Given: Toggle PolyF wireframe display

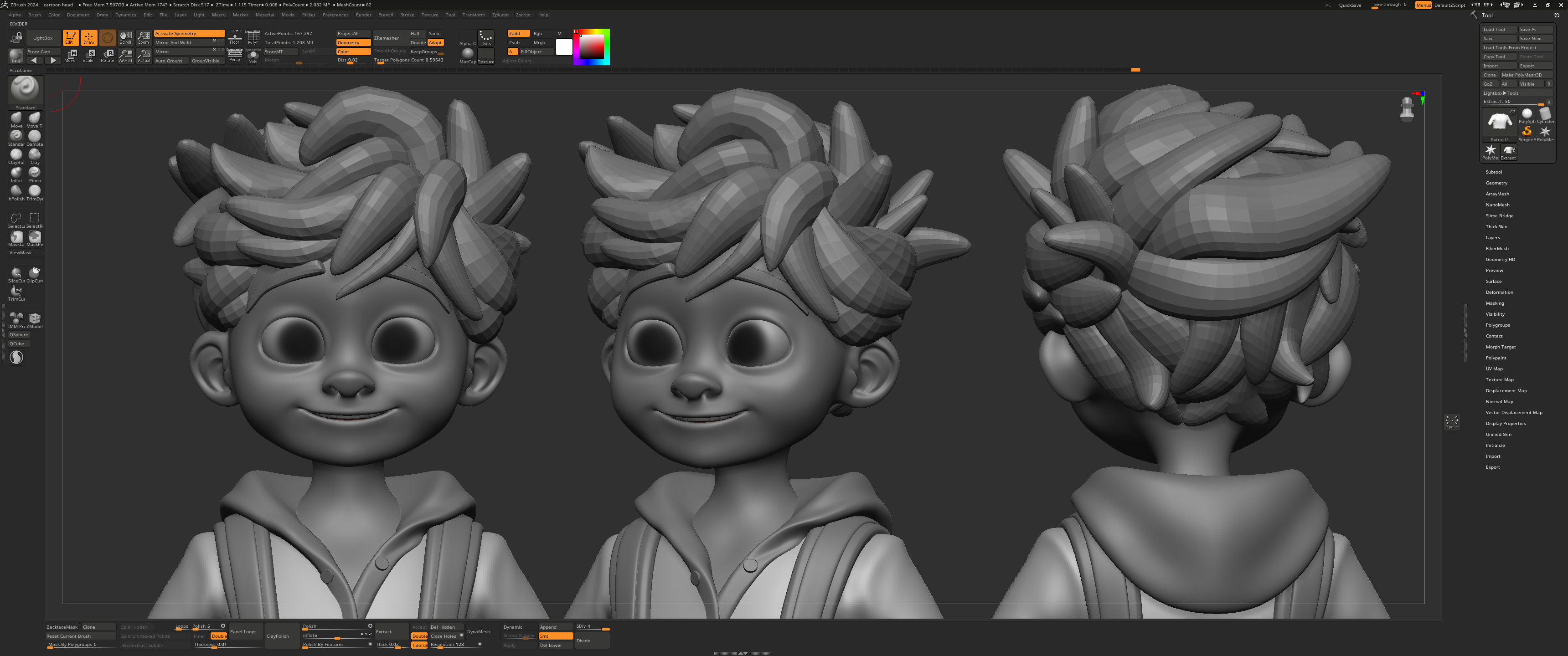Looking at the screenshot, I should coord(253,38).
